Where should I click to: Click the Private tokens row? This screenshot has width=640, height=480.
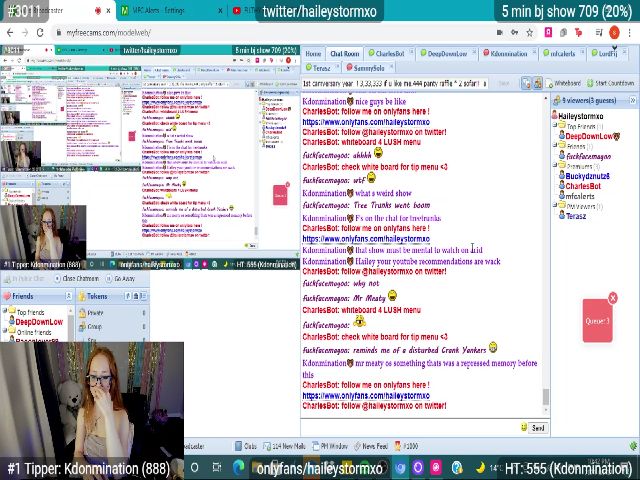point(112,313)
